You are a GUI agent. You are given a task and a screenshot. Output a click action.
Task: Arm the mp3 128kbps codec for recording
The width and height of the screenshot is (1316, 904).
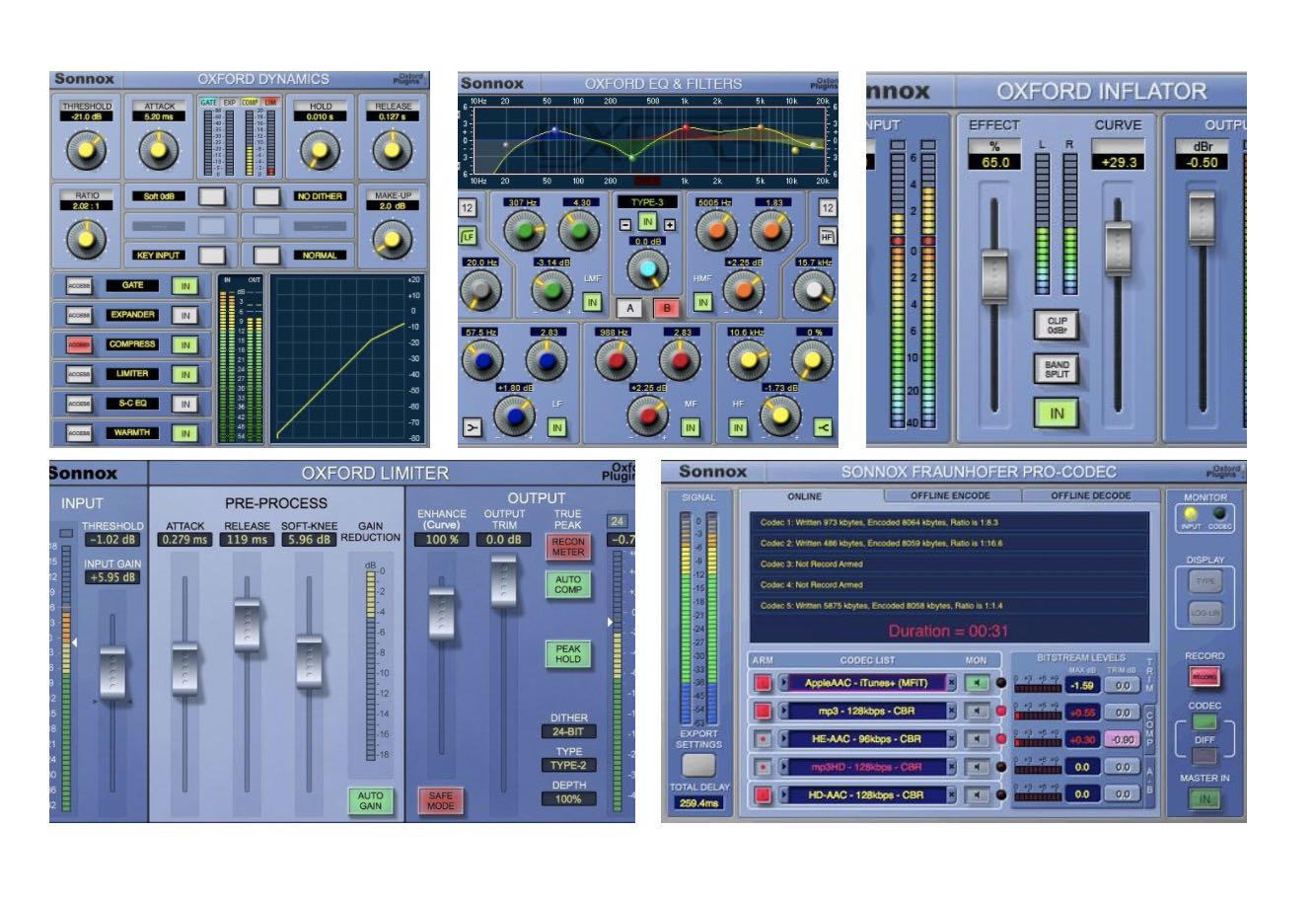(x=763, y=711)
